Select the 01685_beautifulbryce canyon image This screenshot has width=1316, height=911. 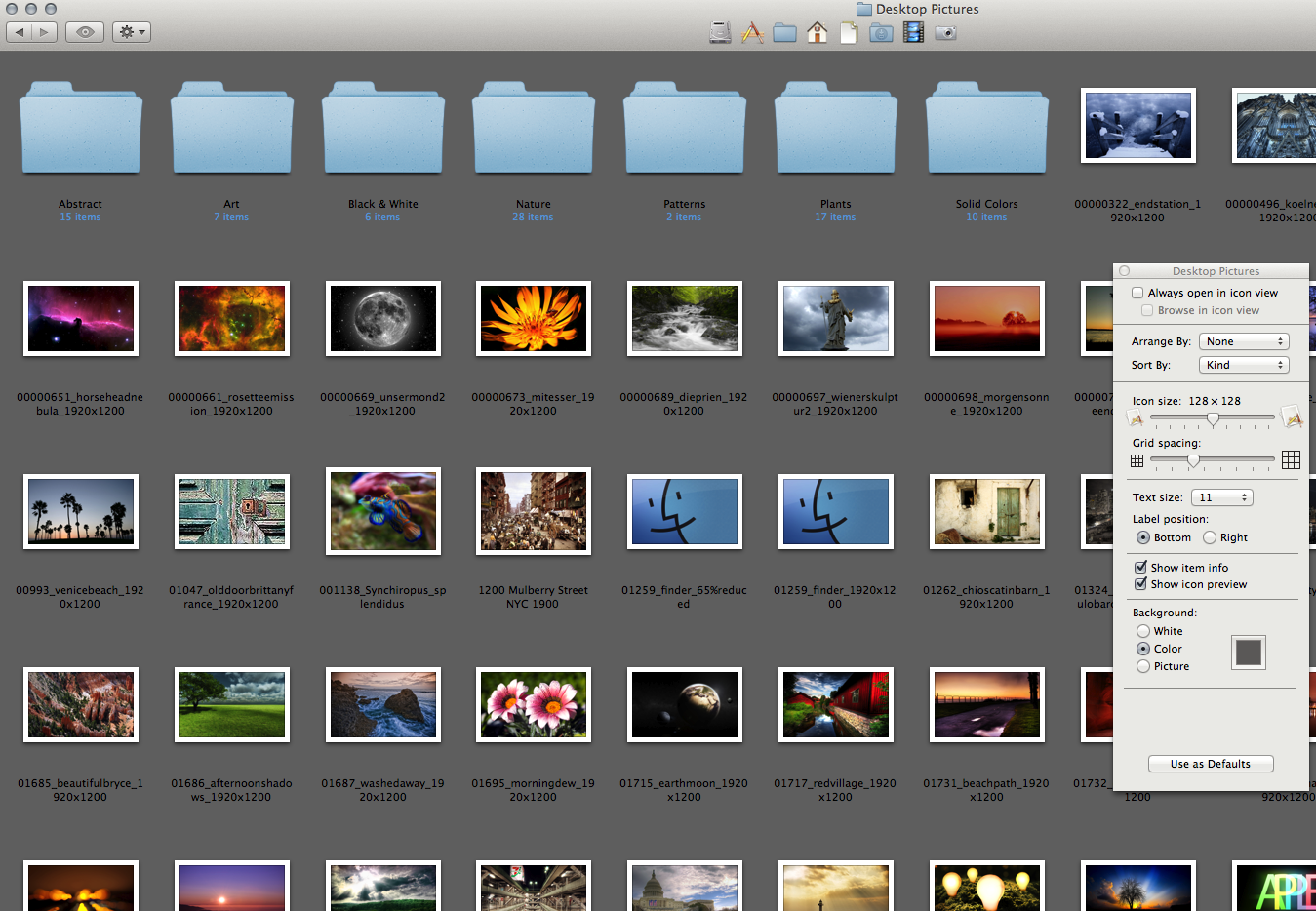(x=80, y=704)
